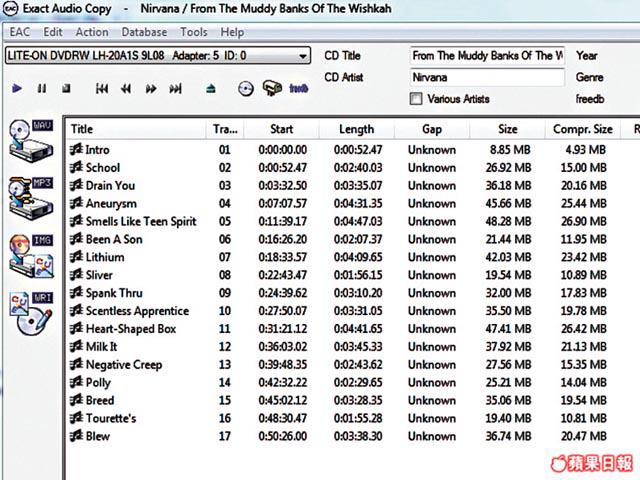
Task: Pause playback
Action: (x=42, y=88)
